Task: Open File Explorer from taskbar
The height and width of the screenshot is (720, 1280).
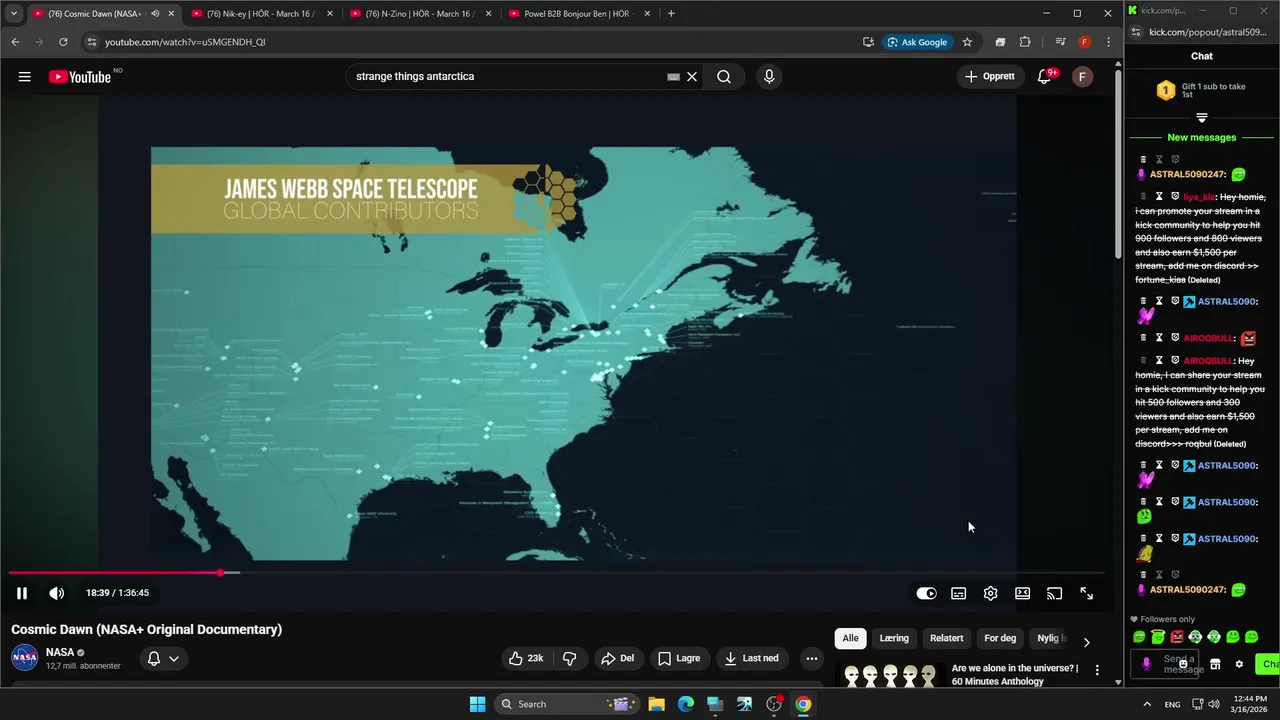Action: pos(656,704)
